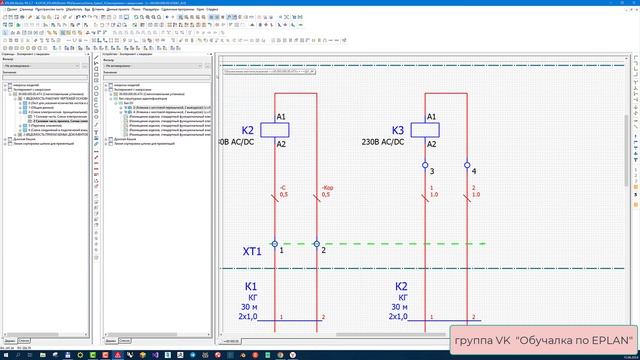Open the Обработать menu
The height and width of the screenshot is (360, 640).
coord(74,9)
